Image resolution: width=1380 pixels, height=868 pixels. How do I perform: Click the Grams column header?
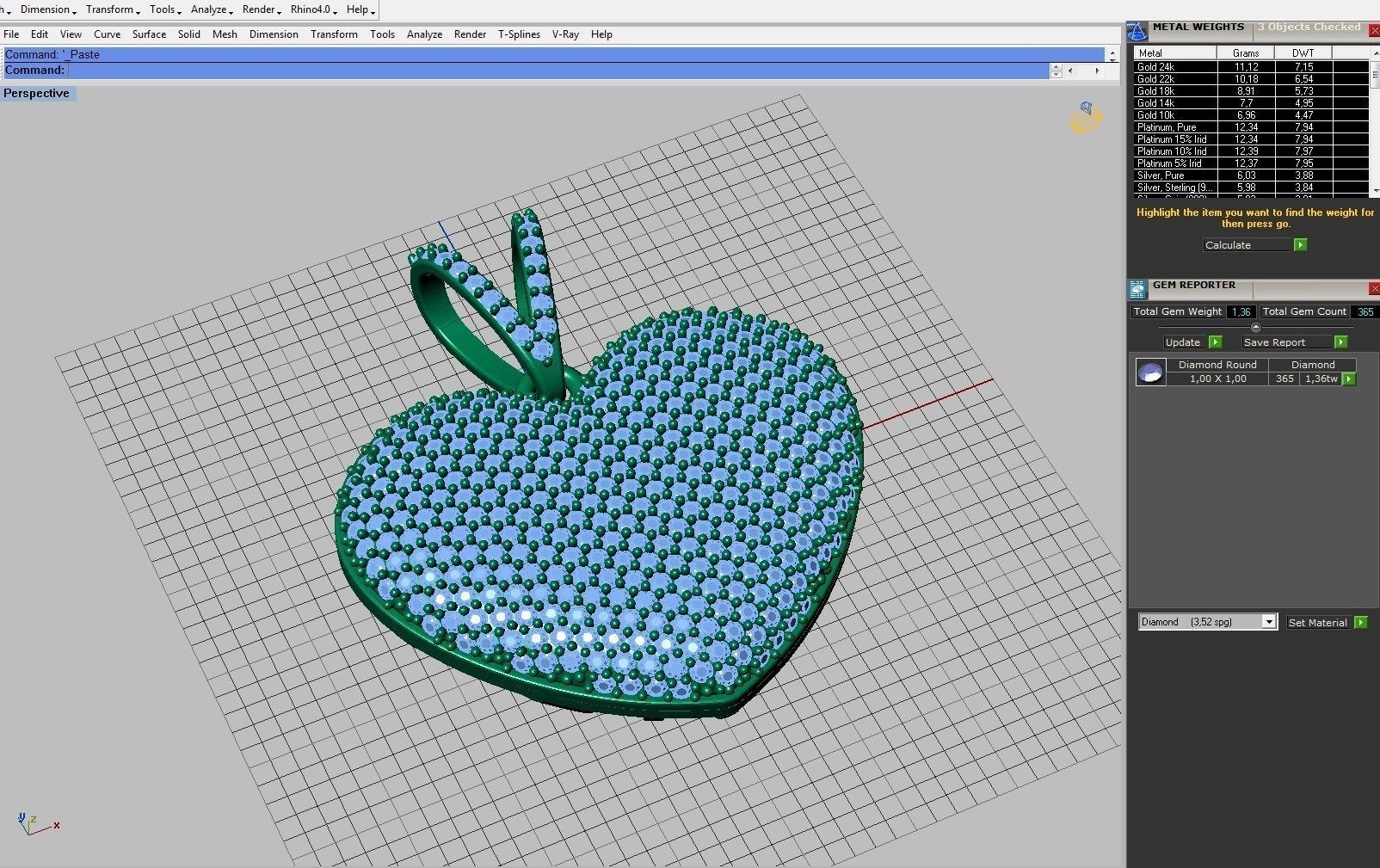[x=1246, y=53]
